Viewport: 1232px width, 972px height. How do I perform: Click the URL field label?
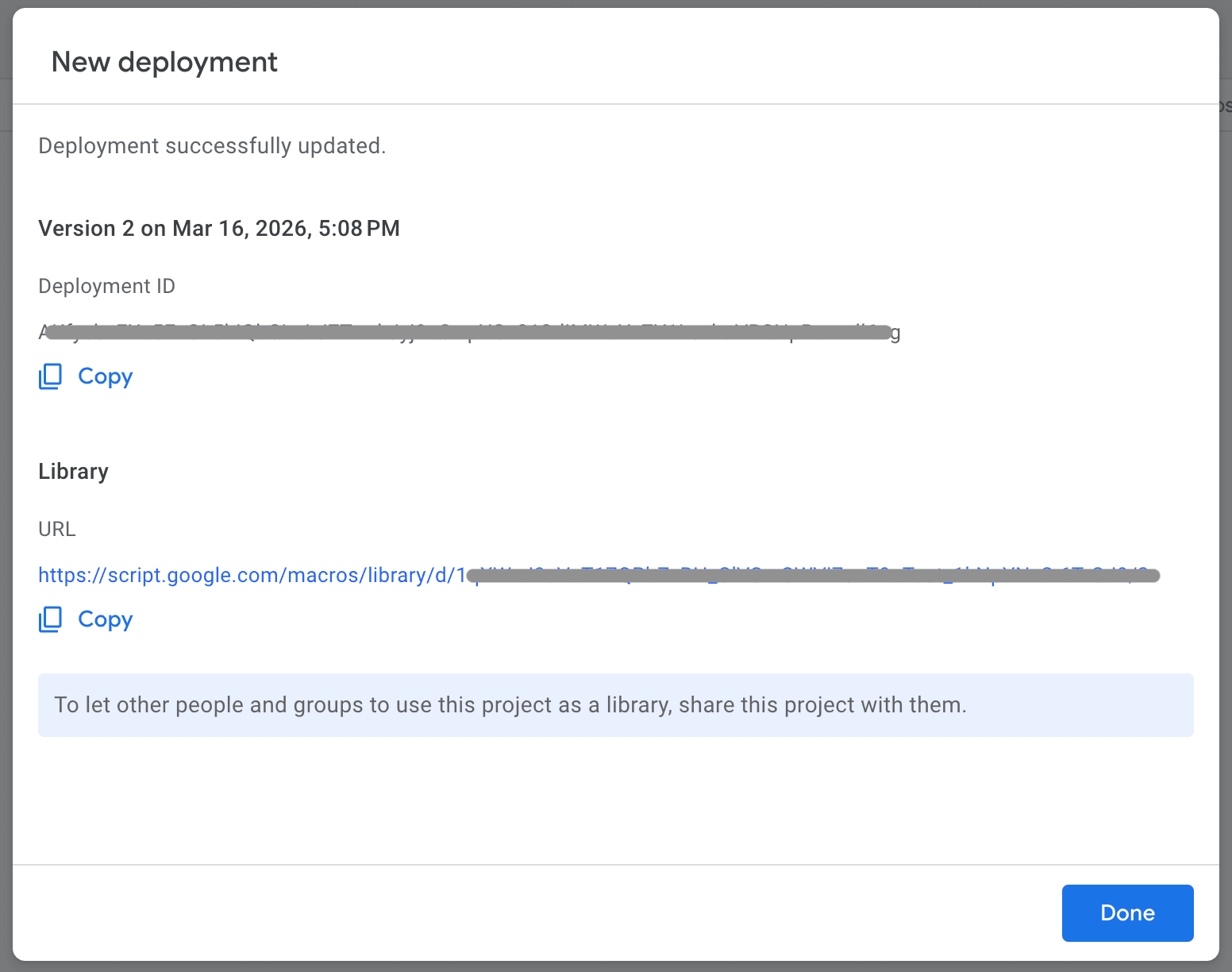(x=57, y=529)
